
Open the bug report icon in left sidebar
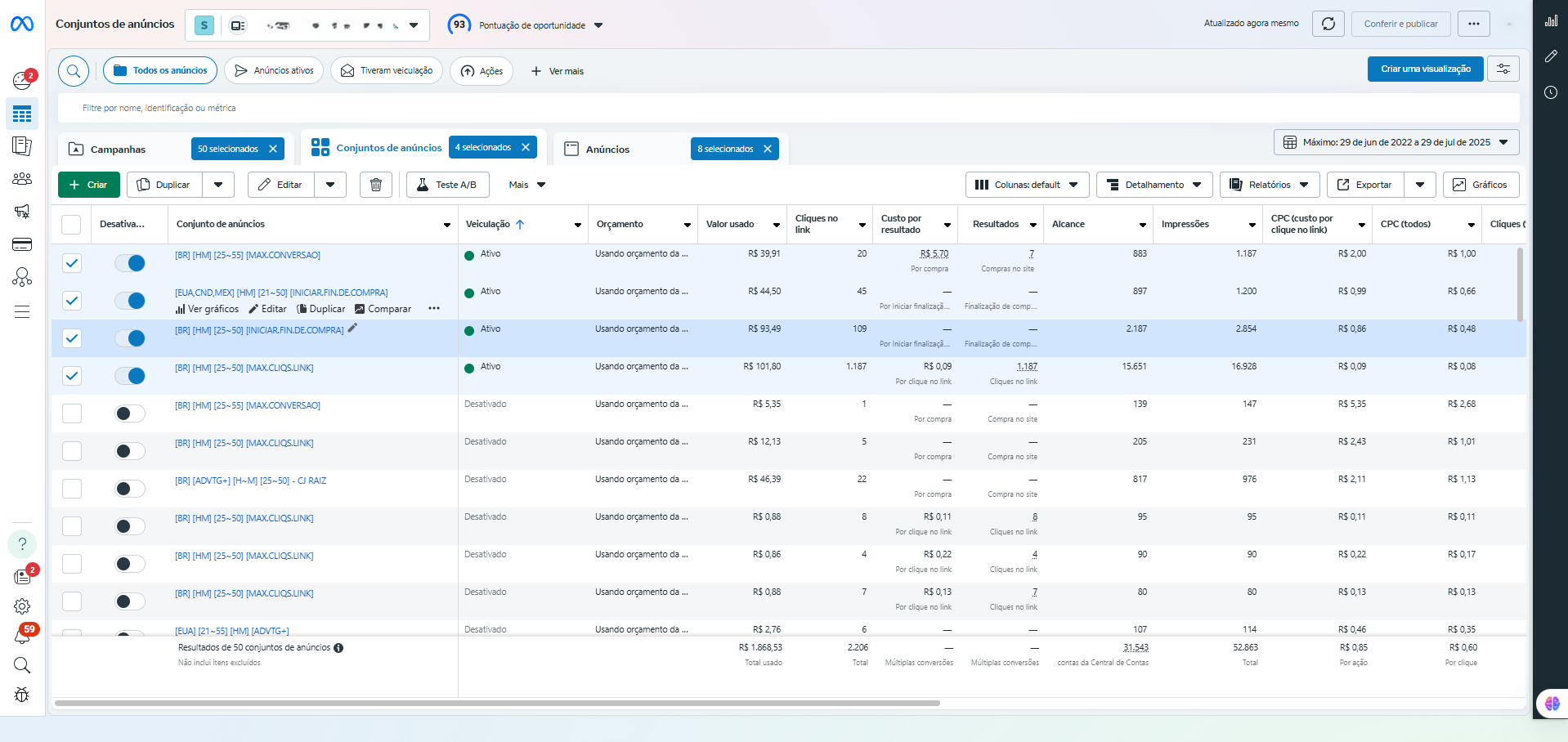(22, 695)
